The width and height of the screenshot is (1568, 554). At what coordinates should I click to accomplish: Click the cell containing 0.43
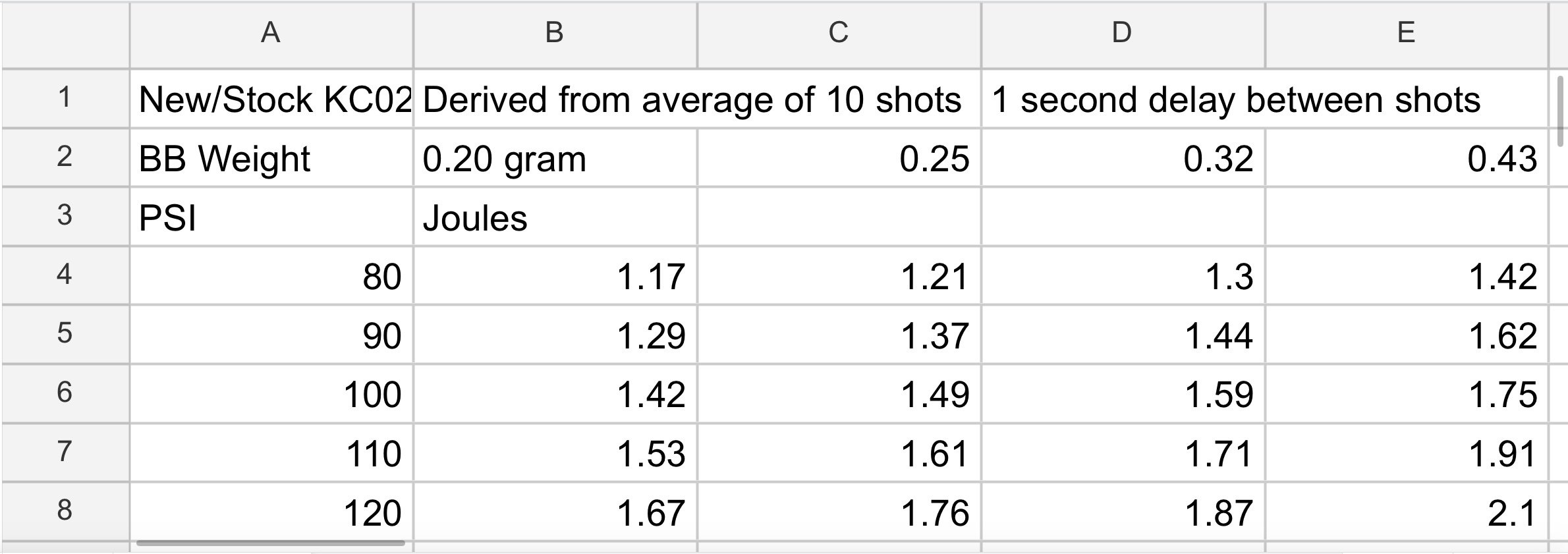tap(1406, 159)
